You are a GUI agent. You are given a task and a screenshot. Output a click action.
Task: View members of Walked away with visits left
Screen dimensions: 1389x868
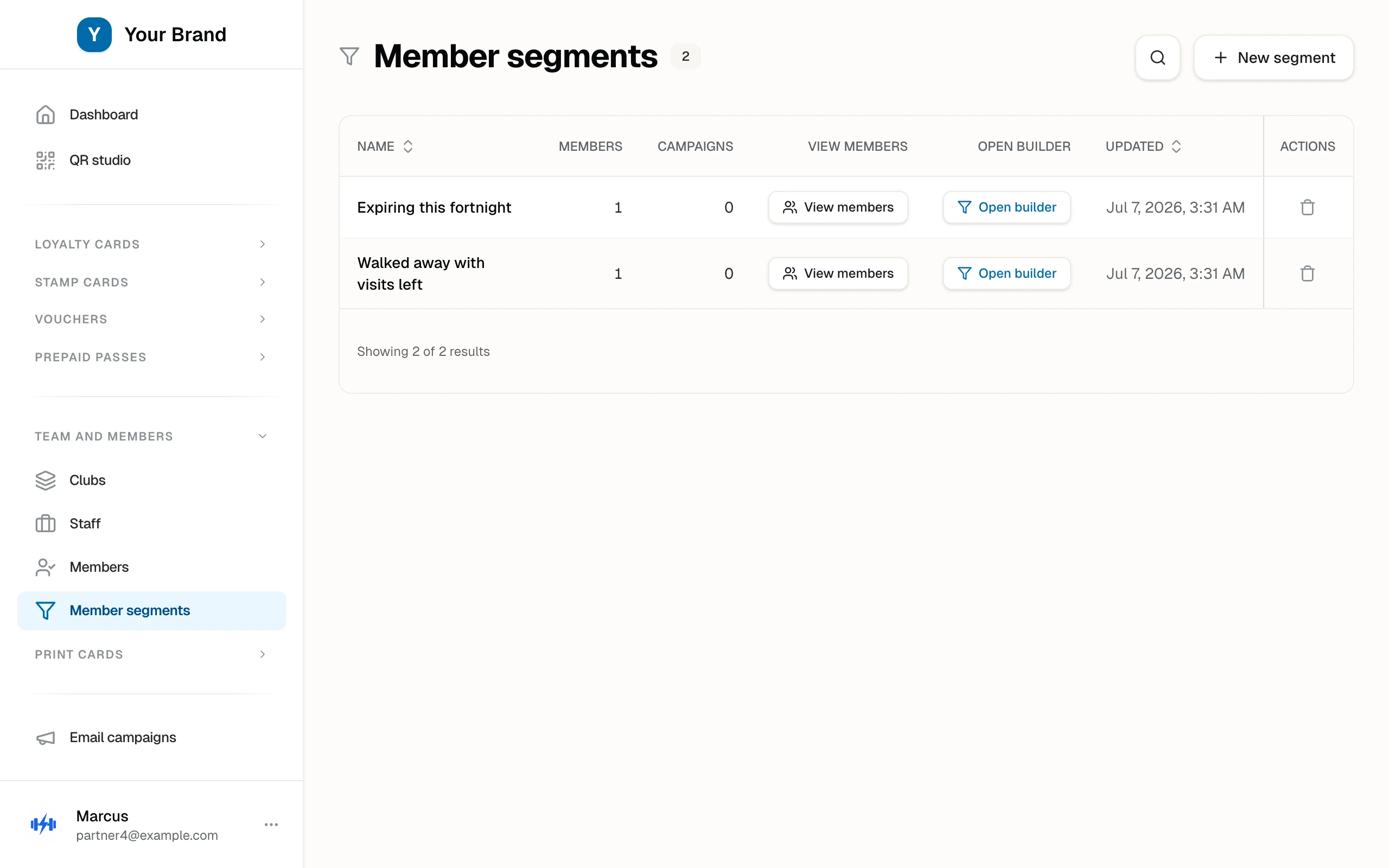(x=837, y=273)
